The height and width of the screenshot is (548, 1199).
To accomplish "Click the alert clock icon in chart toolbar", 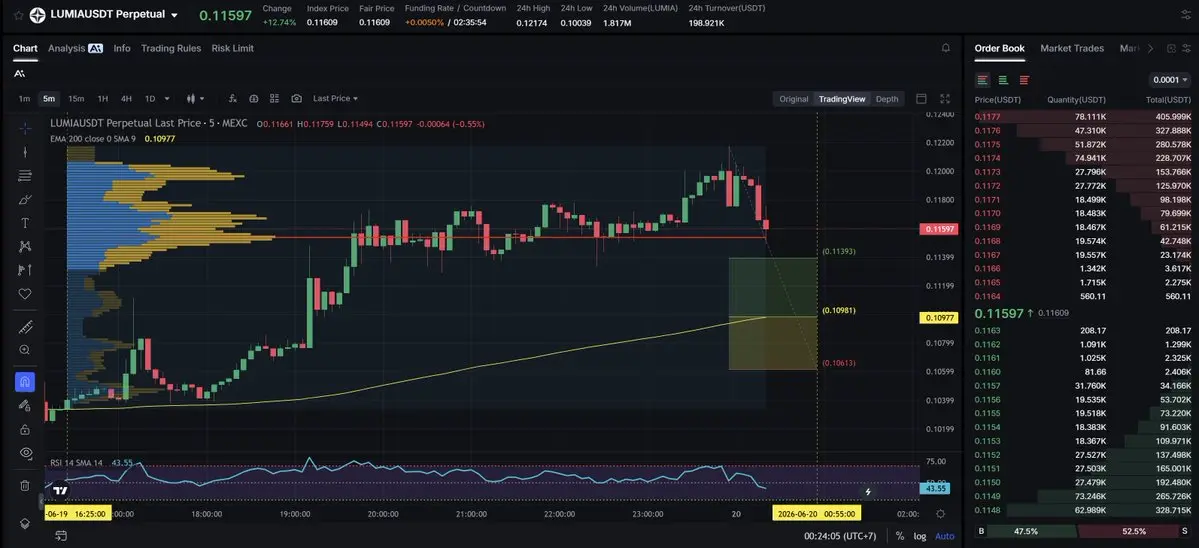I will point(254,99).
